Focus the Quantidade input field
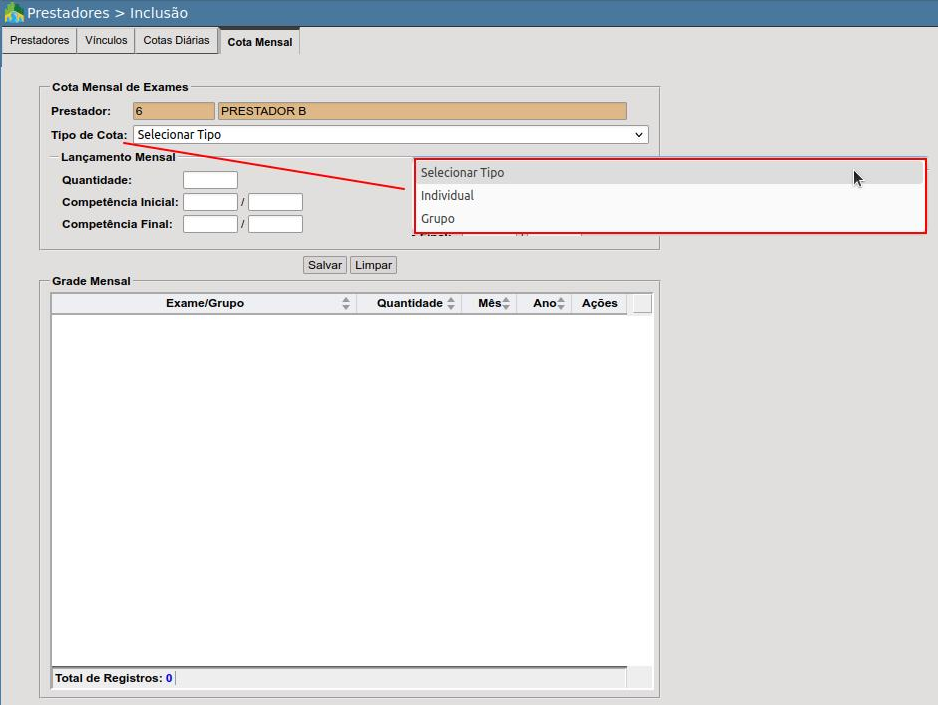938x705 pixels. coord(210,180)
